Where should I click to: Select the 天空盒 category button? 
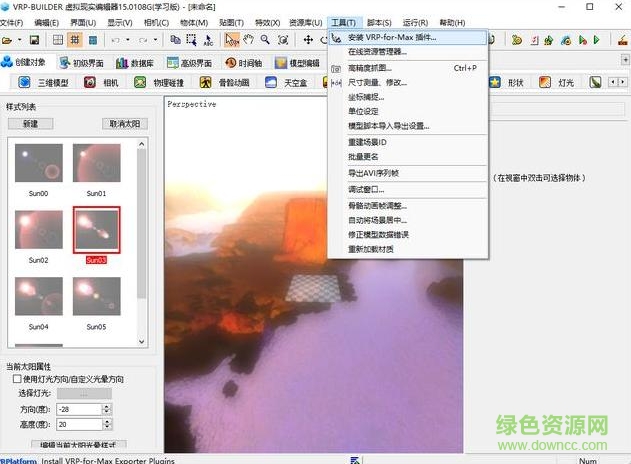click(286, 82)
